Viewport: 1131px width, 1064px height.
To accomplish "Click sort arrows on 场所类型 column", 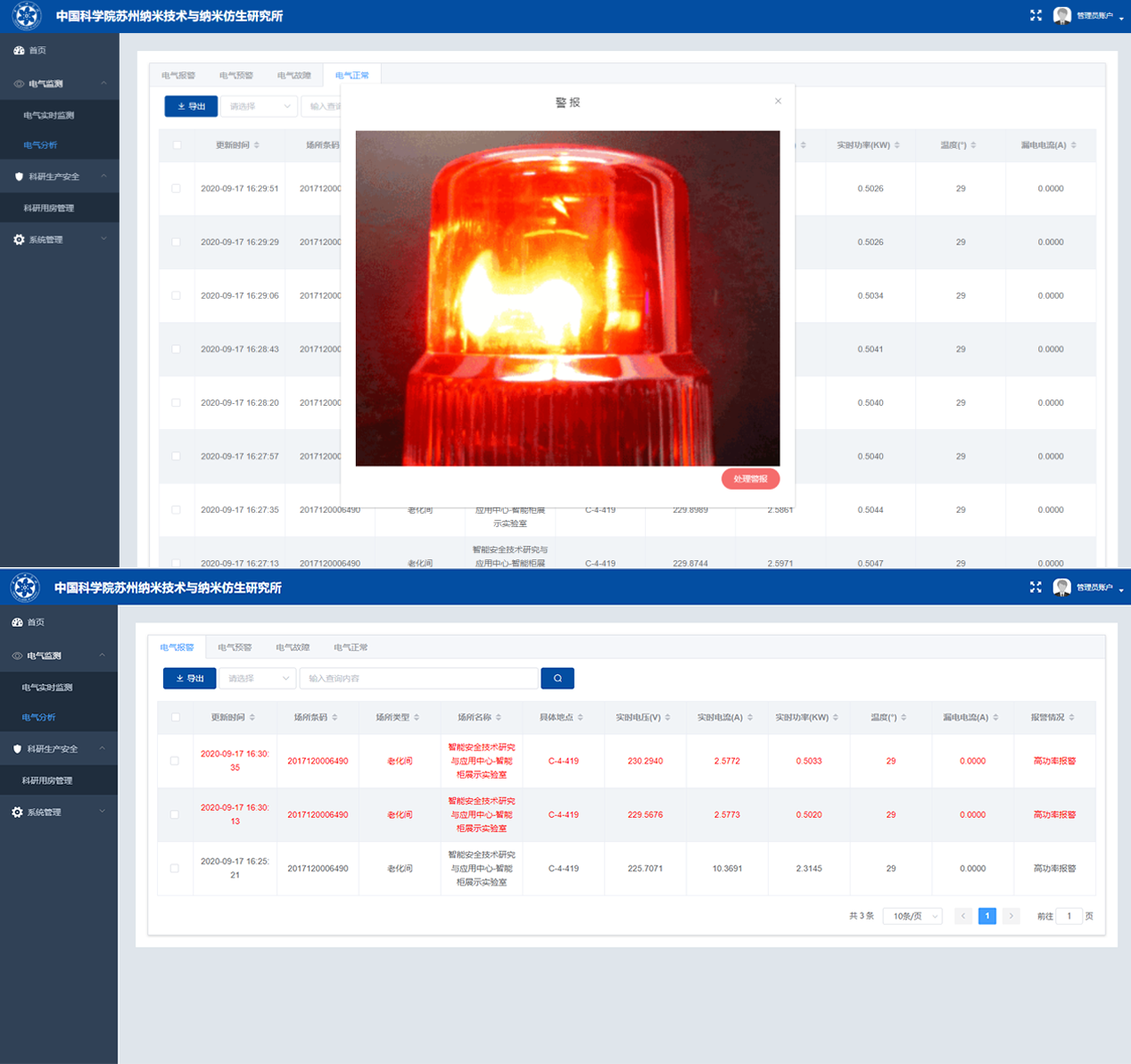I will point(417,718).
